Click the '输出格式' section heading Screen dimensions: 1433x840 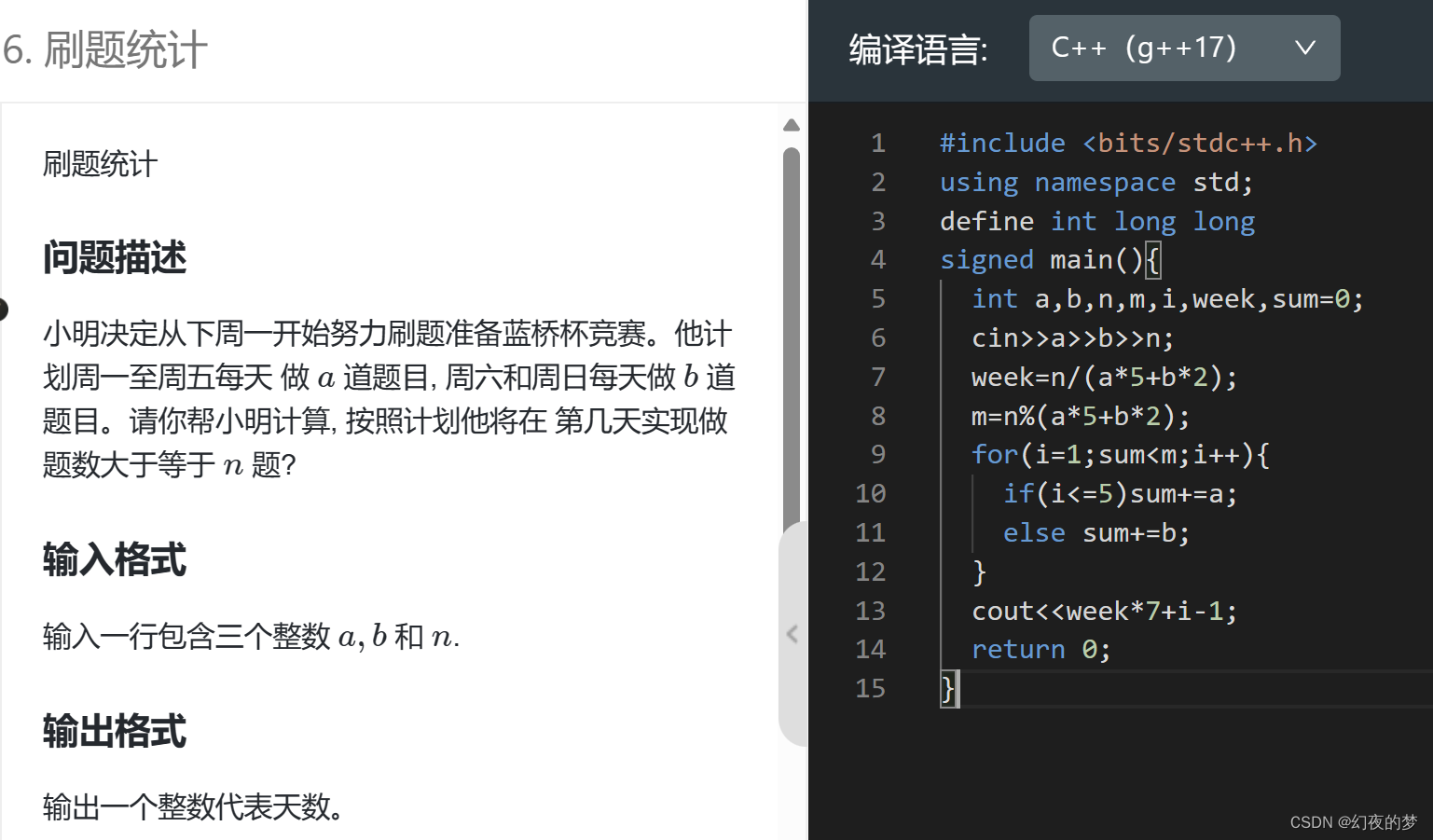point(115,731)
